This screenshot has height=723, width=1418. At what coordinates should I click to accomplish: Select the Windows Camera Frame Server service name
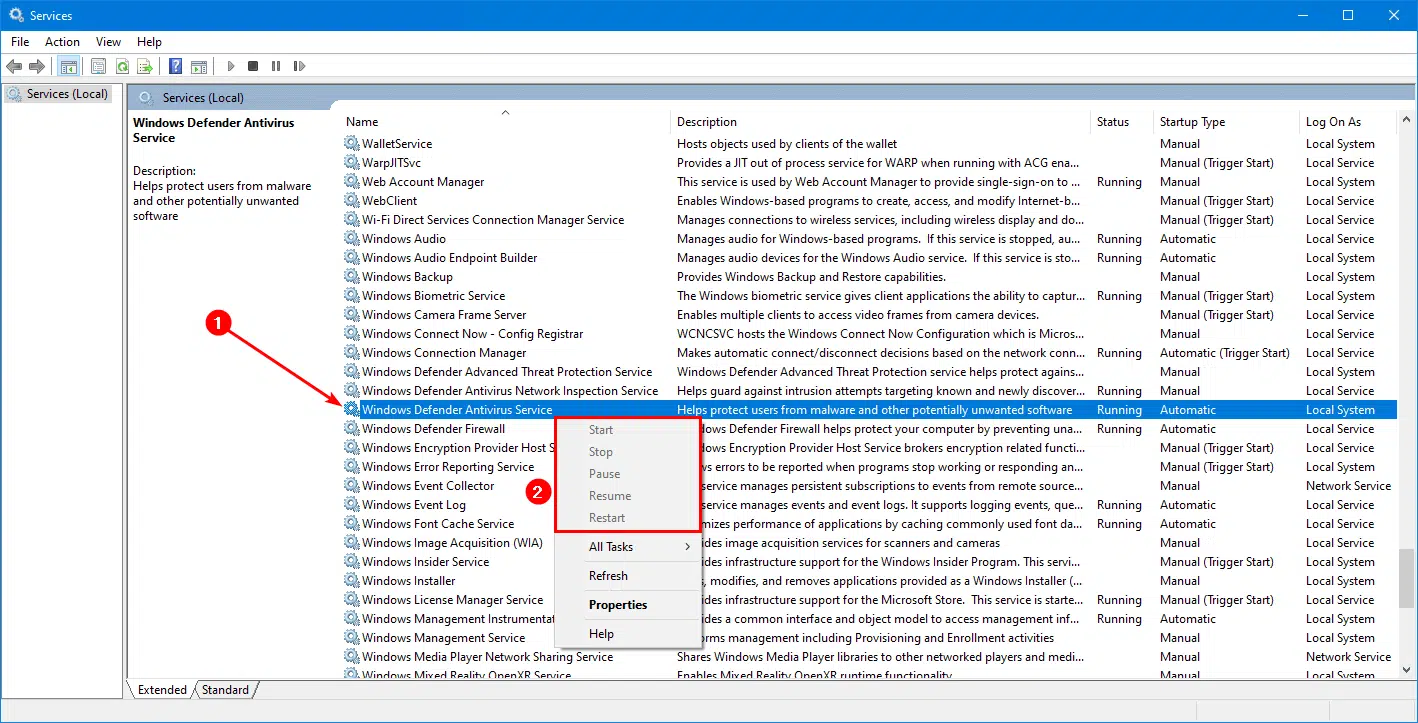(444, 315)
